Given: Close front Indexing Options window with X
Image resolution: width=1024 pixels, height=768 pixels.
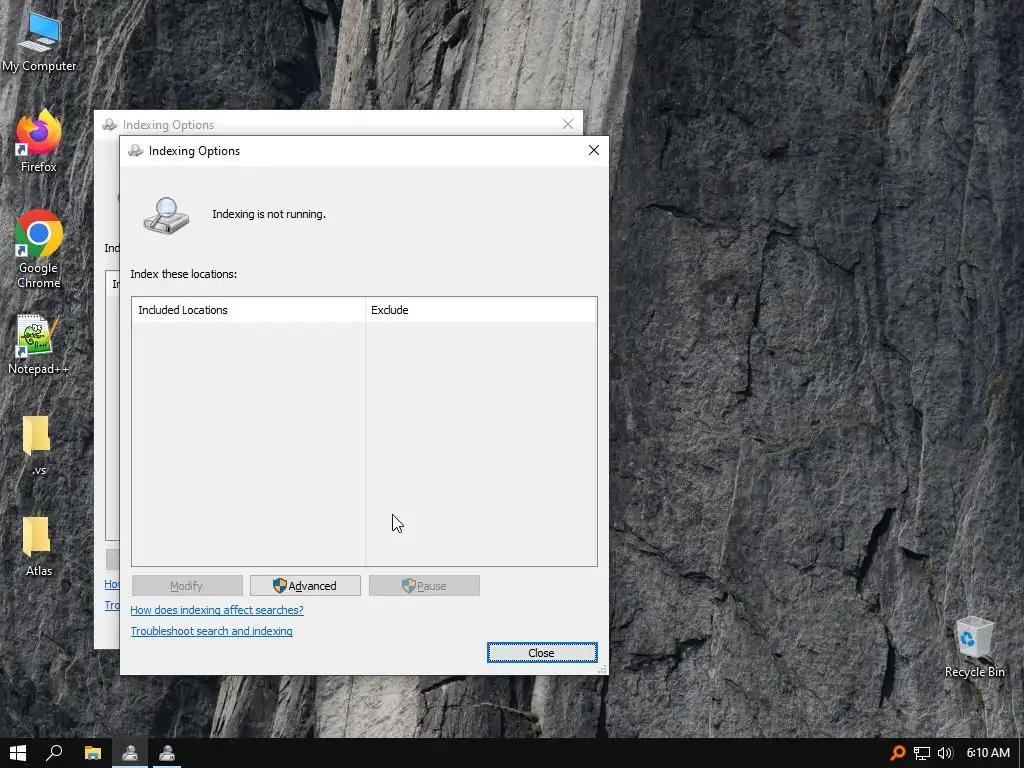Looking at the screenshot, I should click(x=594, y=150).
